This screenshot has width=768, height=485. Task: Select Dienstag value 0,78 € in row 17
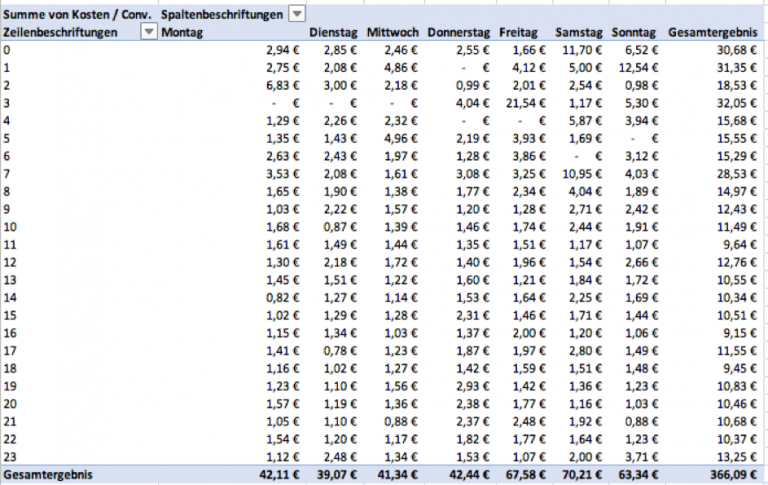340,351
